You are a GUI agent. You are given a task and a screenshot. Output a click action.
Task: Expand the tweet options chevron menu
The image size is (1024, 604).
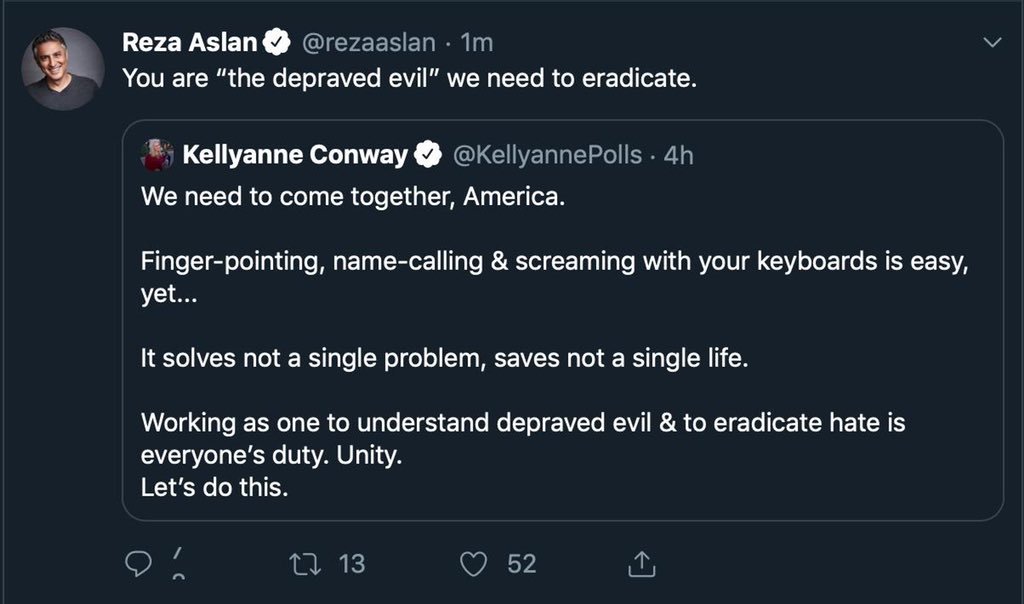pyautogui.click(x=992, y=43)
